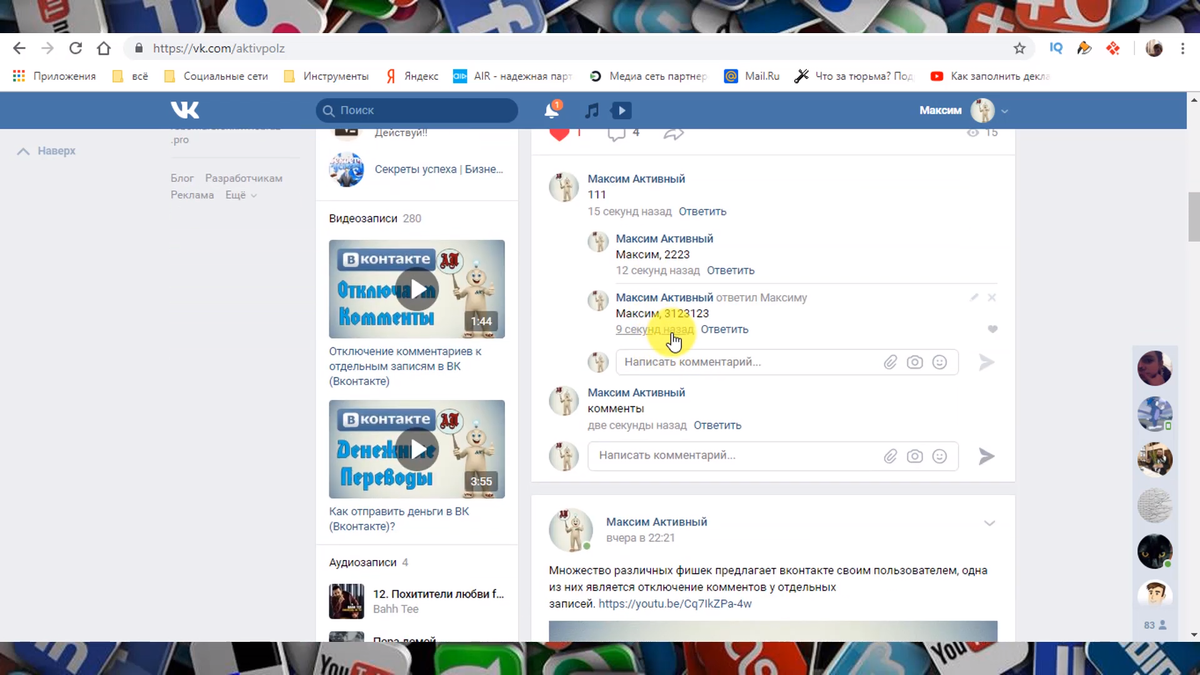Open the AIR - надежная парт bookmark

512,76
